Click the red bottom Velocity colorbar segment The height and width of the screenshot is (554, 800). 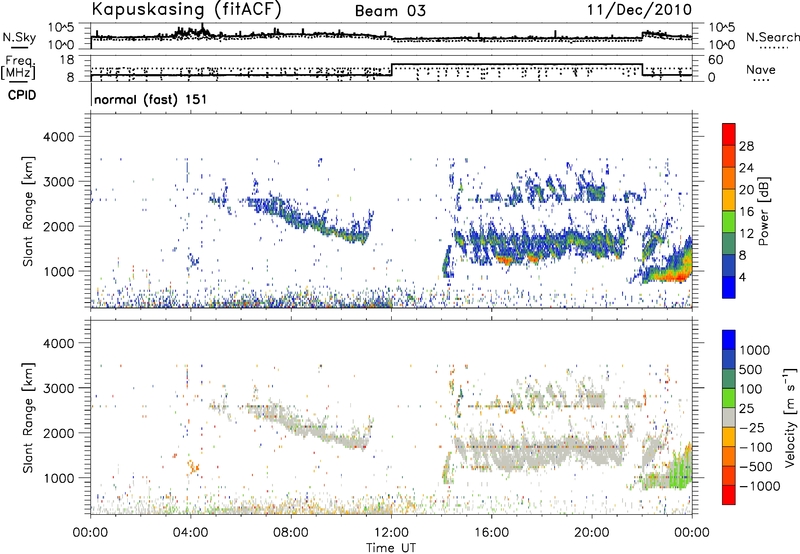pos(729,495)
